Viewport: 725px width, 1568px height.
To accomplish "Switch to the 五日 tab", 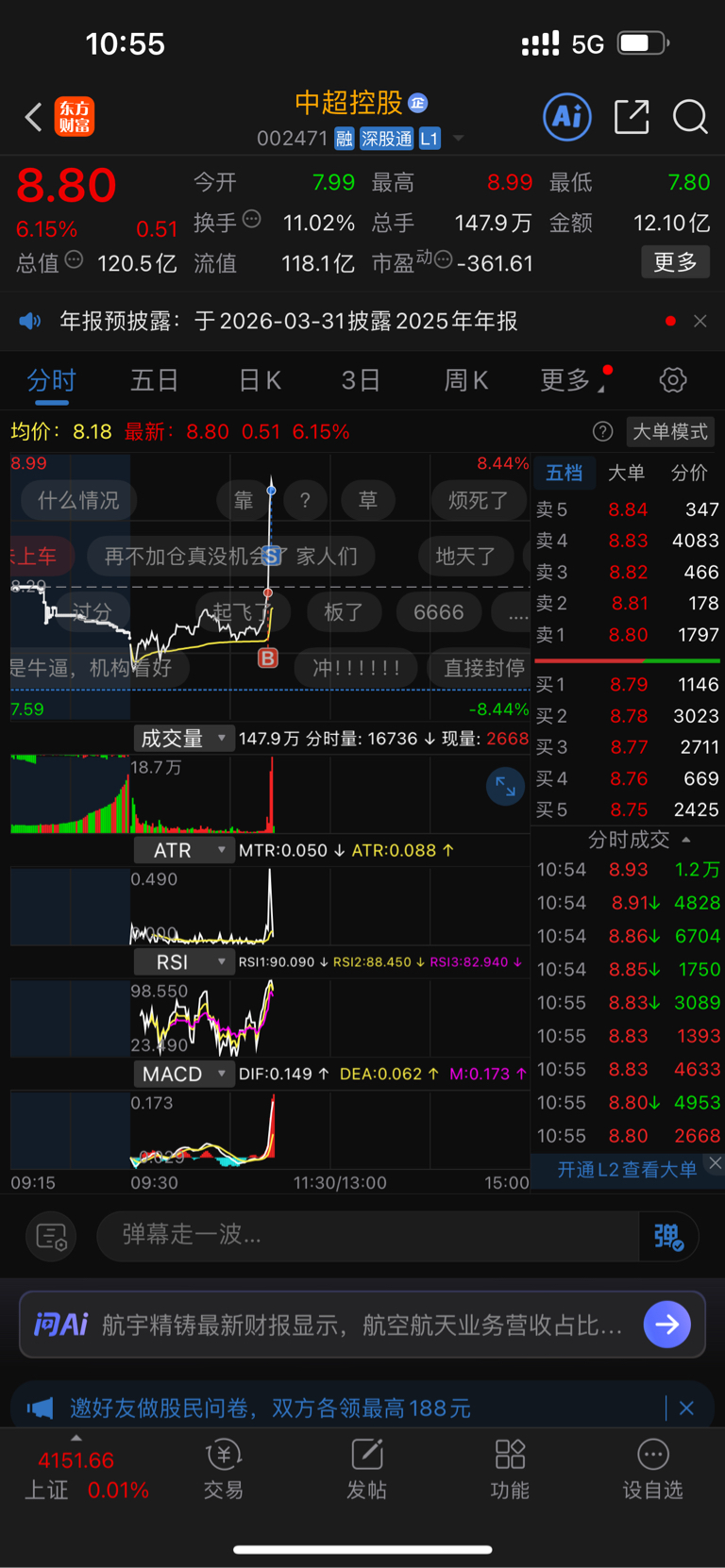I will click(155, 380).
